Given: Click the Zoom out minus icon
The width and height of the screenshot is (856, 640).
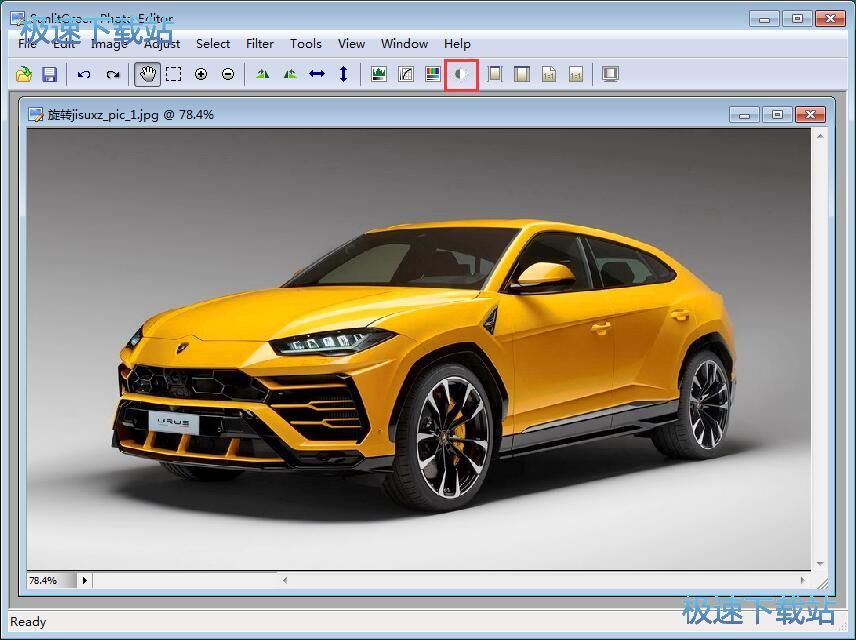Looking at the screenshot, I should tap(228, 74).
